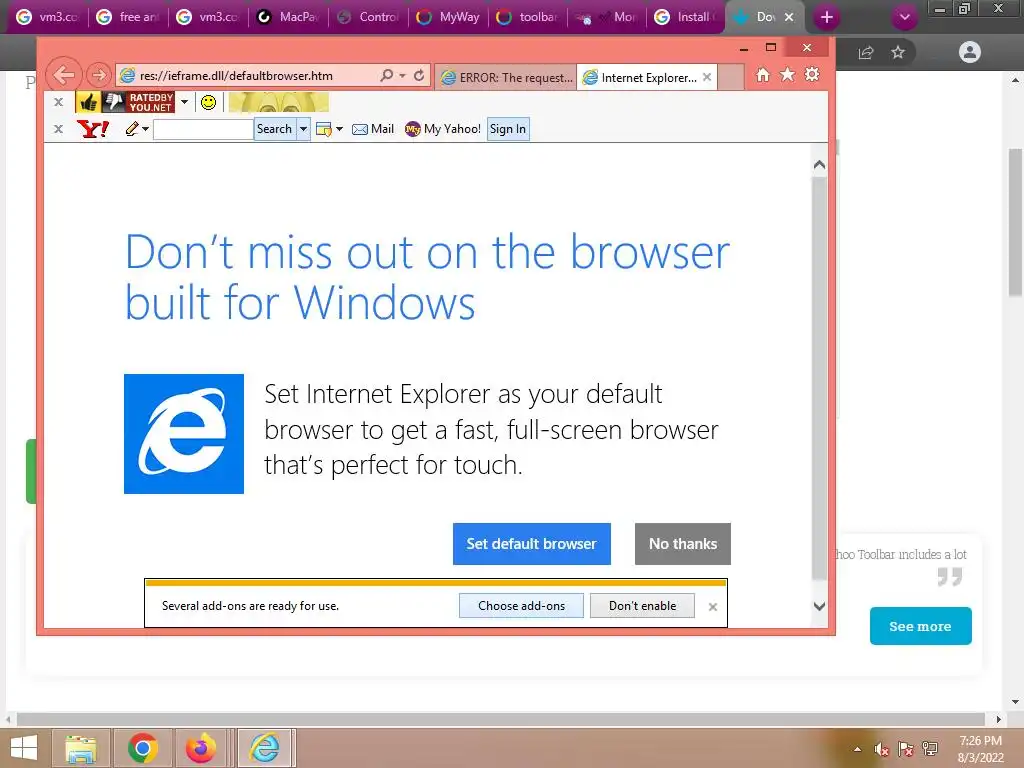
Task: Switch to the 'Control' Chrome tab
Action: 369,17
